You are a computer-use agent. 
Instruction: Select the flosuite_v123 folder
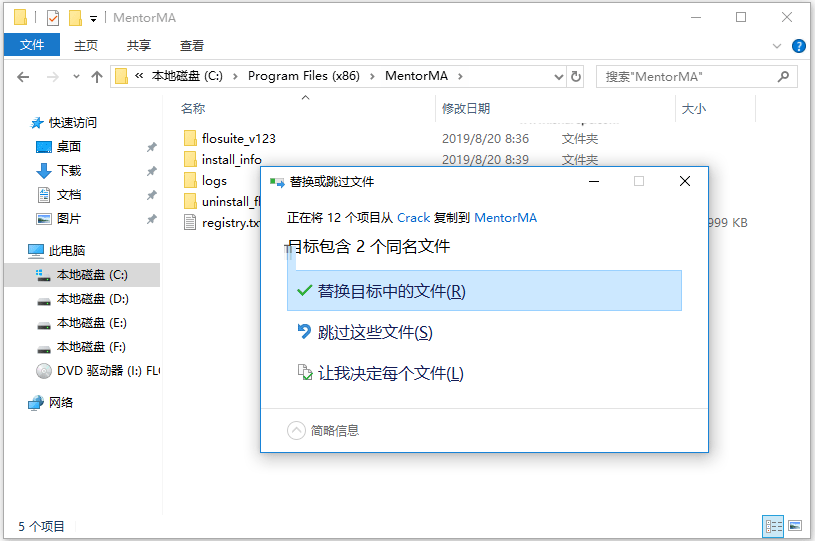(239, 139)
